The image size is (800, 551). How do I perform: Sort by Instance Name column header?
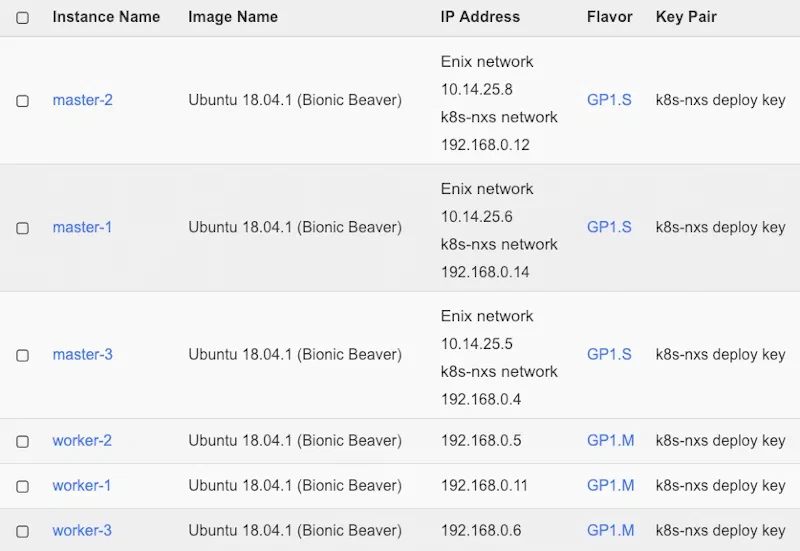click(x=106, y=17)
